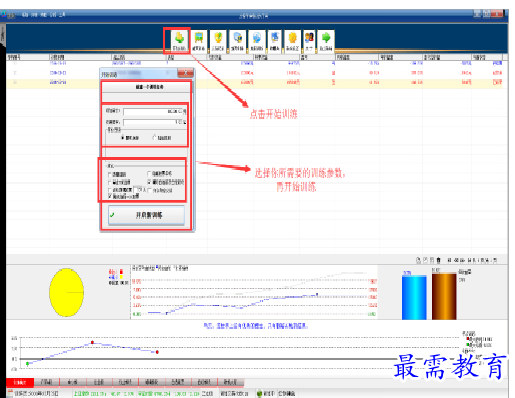The height and width of the screenshot is (398, 515).
Task: Click the first amount input field in the dialog
Action: pyautogui.click(x=152, y=111)
